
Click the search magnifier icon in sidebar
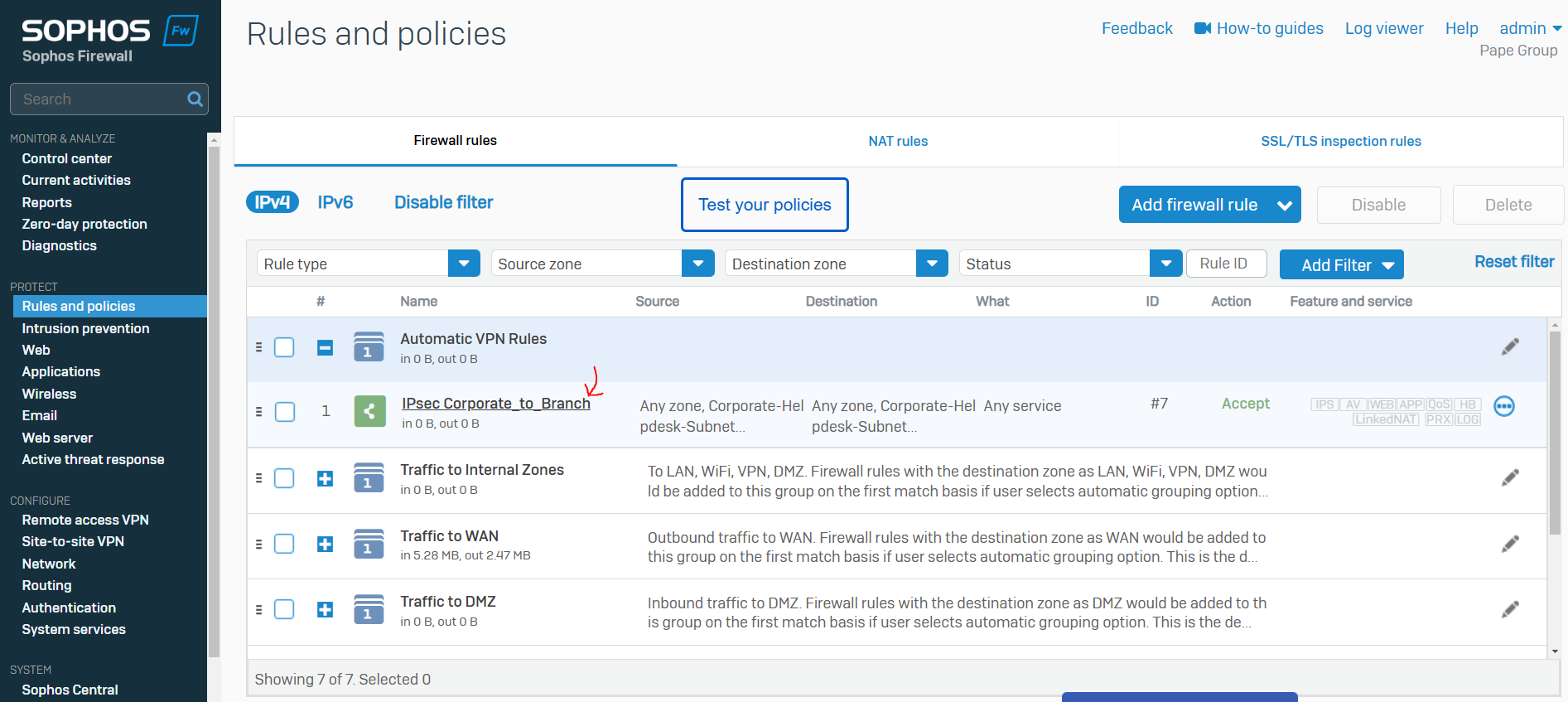[x=195, y=99]
